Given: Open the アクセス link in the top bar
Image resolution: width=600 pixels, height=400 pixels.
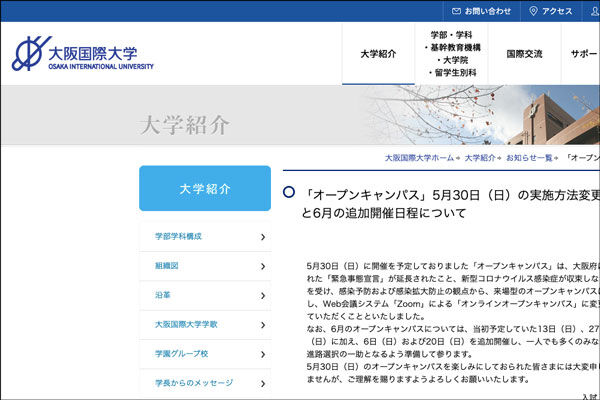Looking at the screenshot, I should tap(551, 11).
